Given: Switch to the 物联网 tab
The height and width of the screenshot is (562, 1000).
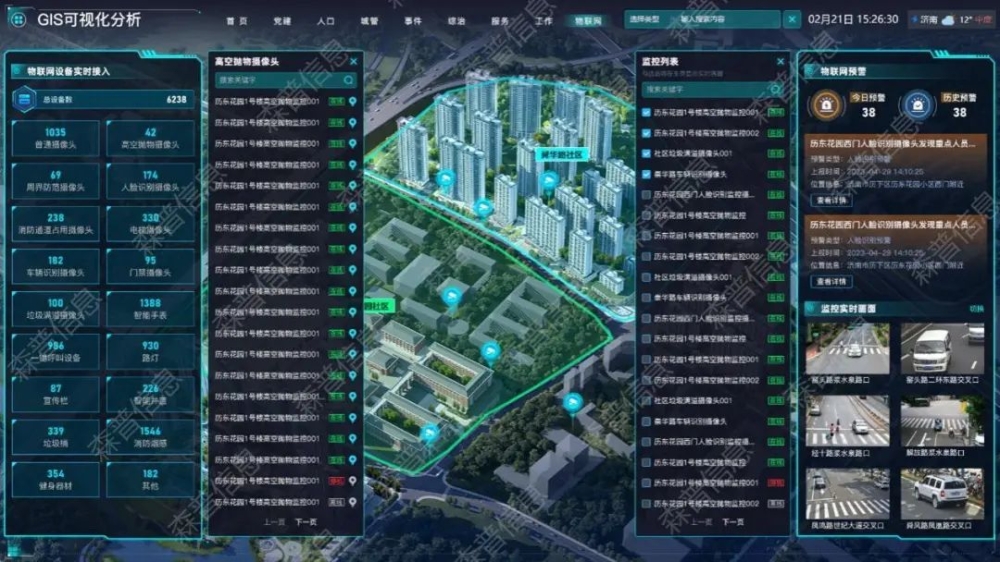Looking at the screenshot, I should point(588,20).
